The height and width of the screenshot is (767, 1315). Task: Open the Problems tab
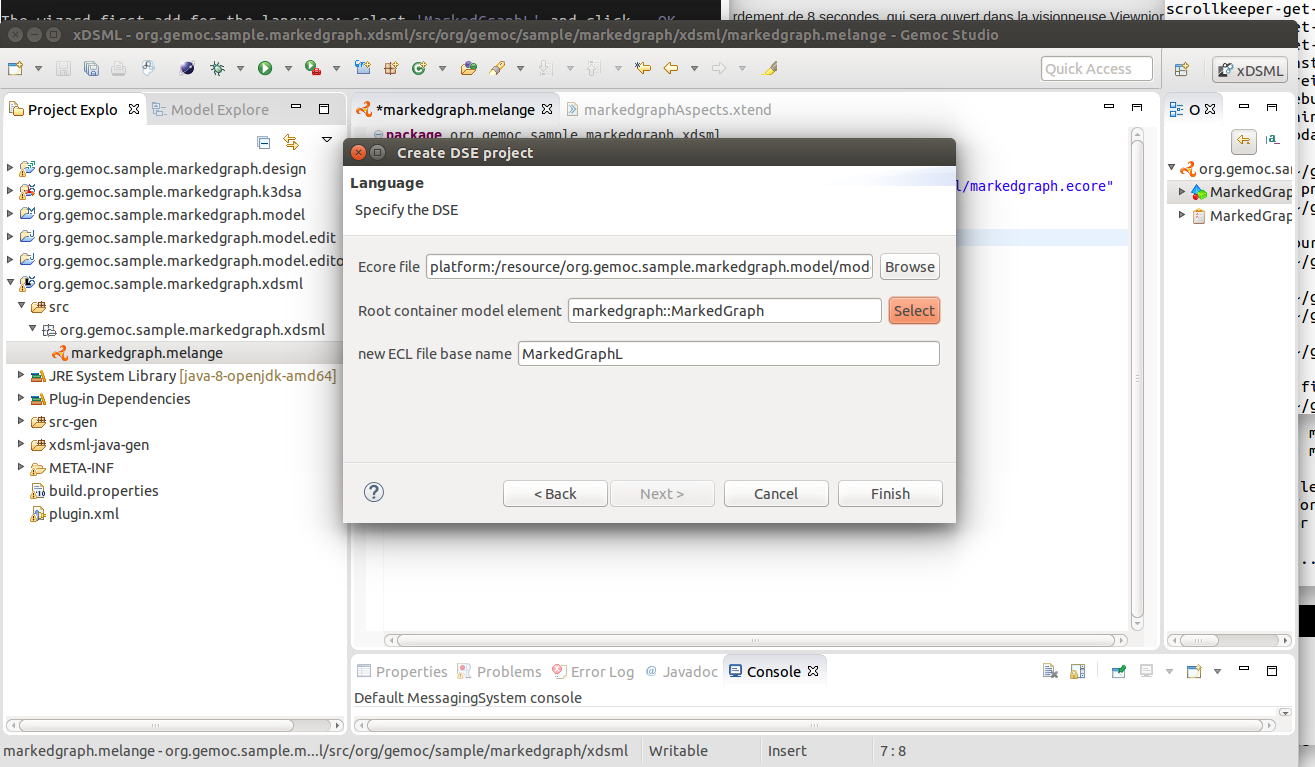click(499, 671)
